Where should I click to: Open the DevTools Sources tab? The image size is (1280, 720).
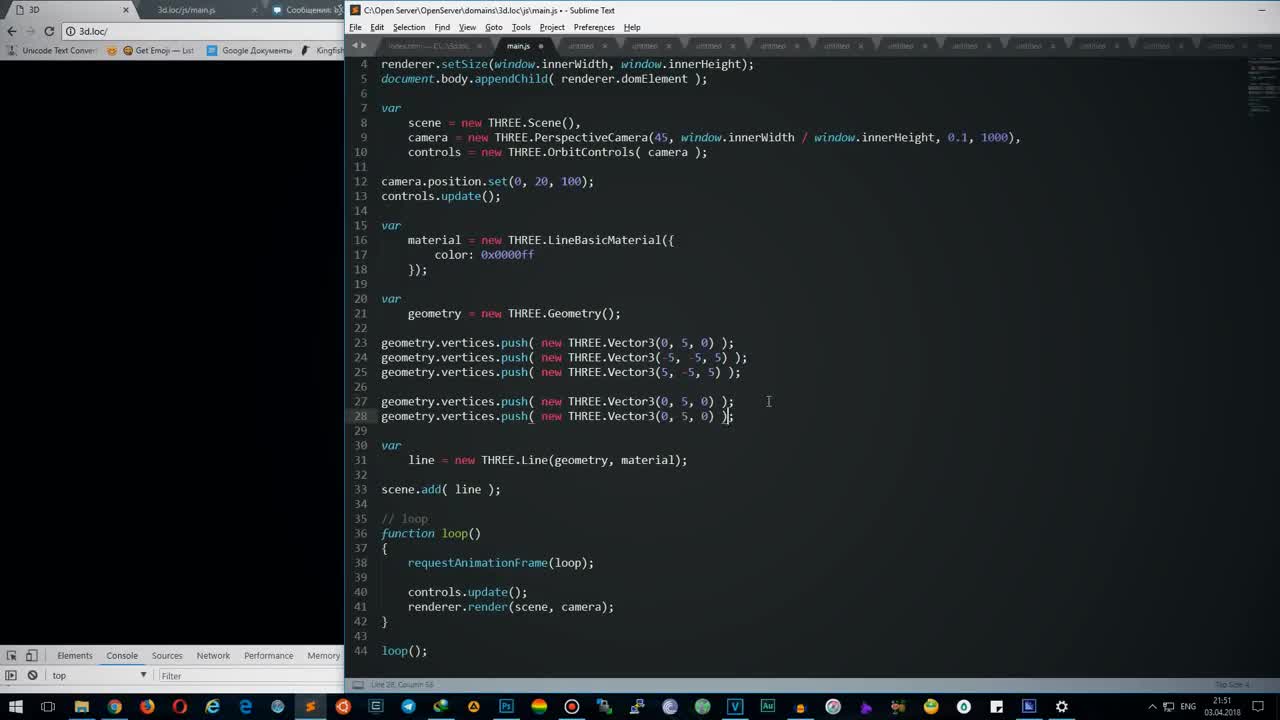167,656
